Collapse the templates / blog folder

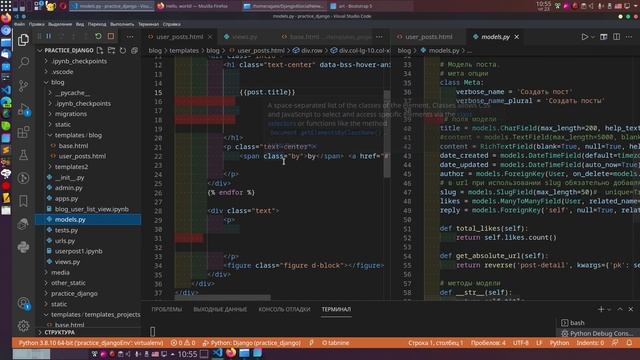[x=78, y=135]
